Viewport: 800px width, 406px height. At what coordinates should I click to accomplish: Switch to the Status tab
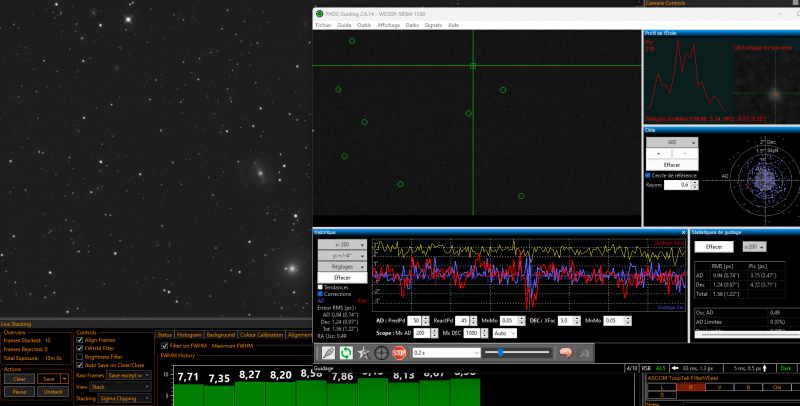164,335
